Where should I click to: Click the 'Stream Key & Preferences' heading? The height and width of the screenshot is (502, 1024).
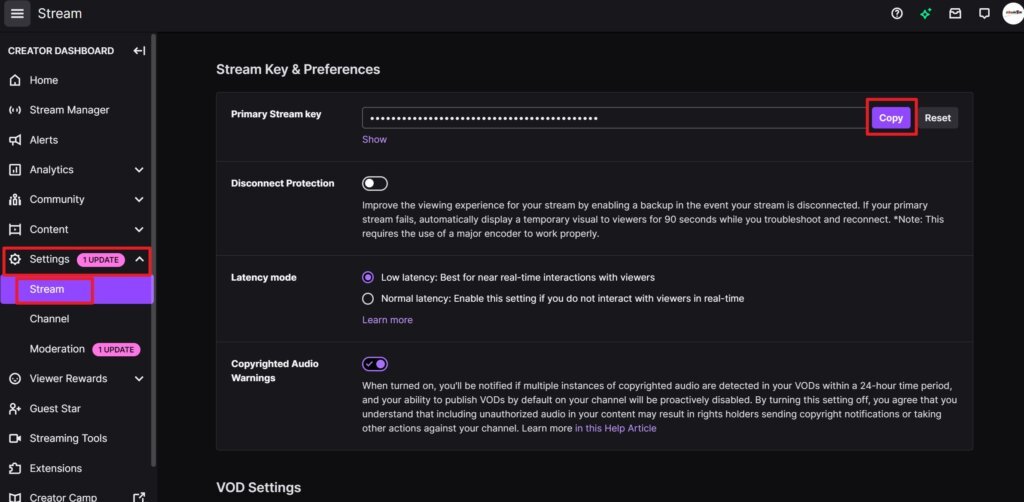click(x=298, y=69)
